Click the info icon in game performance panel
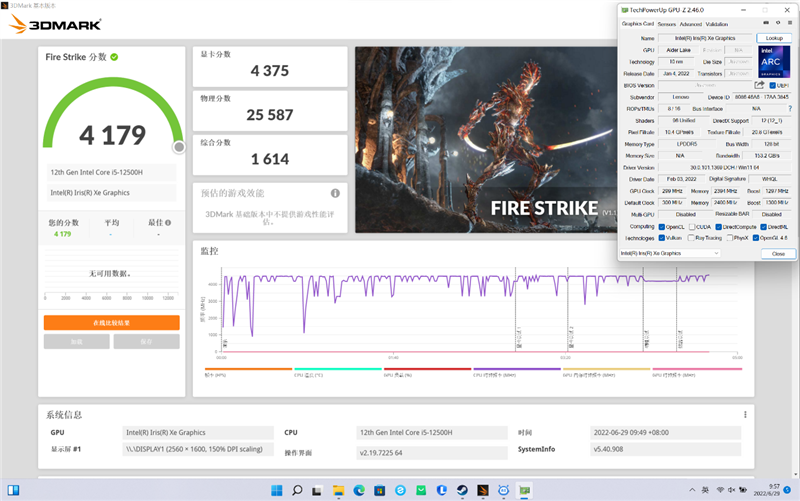The height and width of the screenshot is (501, 800). [x=335, y=193]
